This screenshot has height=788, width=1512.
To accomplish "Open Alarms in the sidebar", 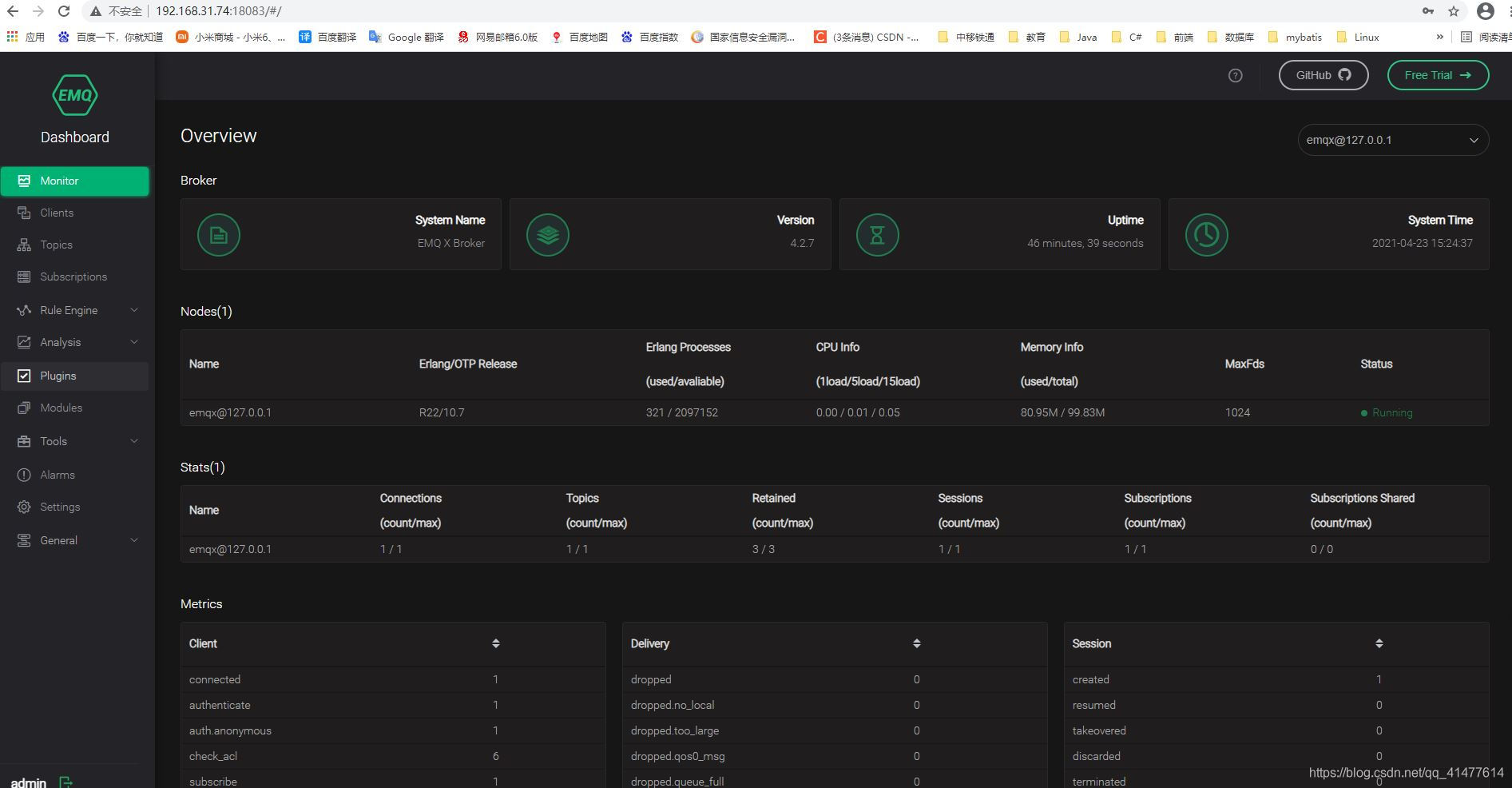I will 74,475.
